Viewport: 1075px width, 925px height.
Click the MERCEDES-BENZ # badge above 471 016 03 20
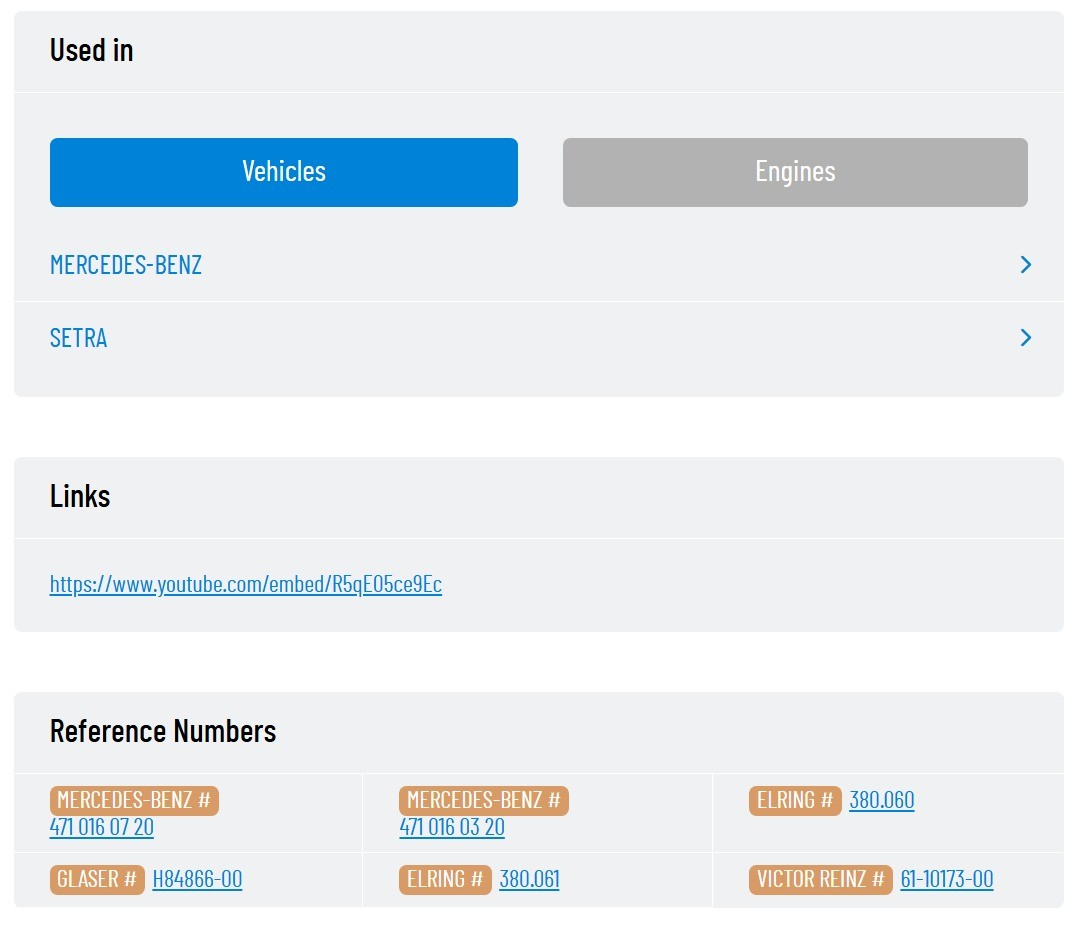click(484, 800)
